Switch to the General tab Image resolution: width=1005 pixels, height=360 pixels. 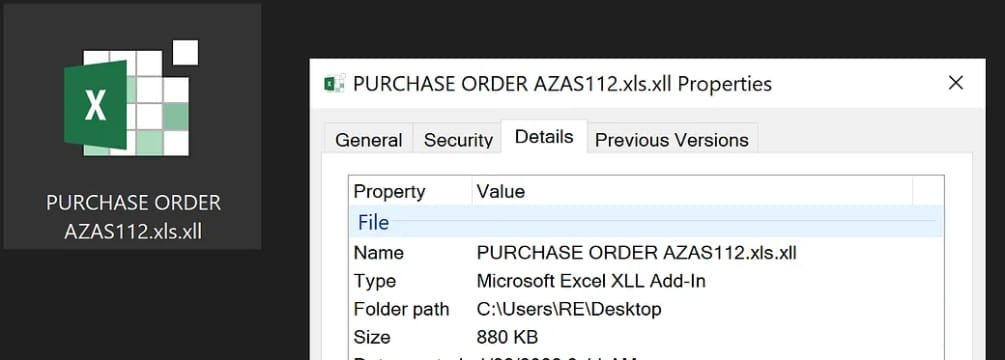[369, 140]
